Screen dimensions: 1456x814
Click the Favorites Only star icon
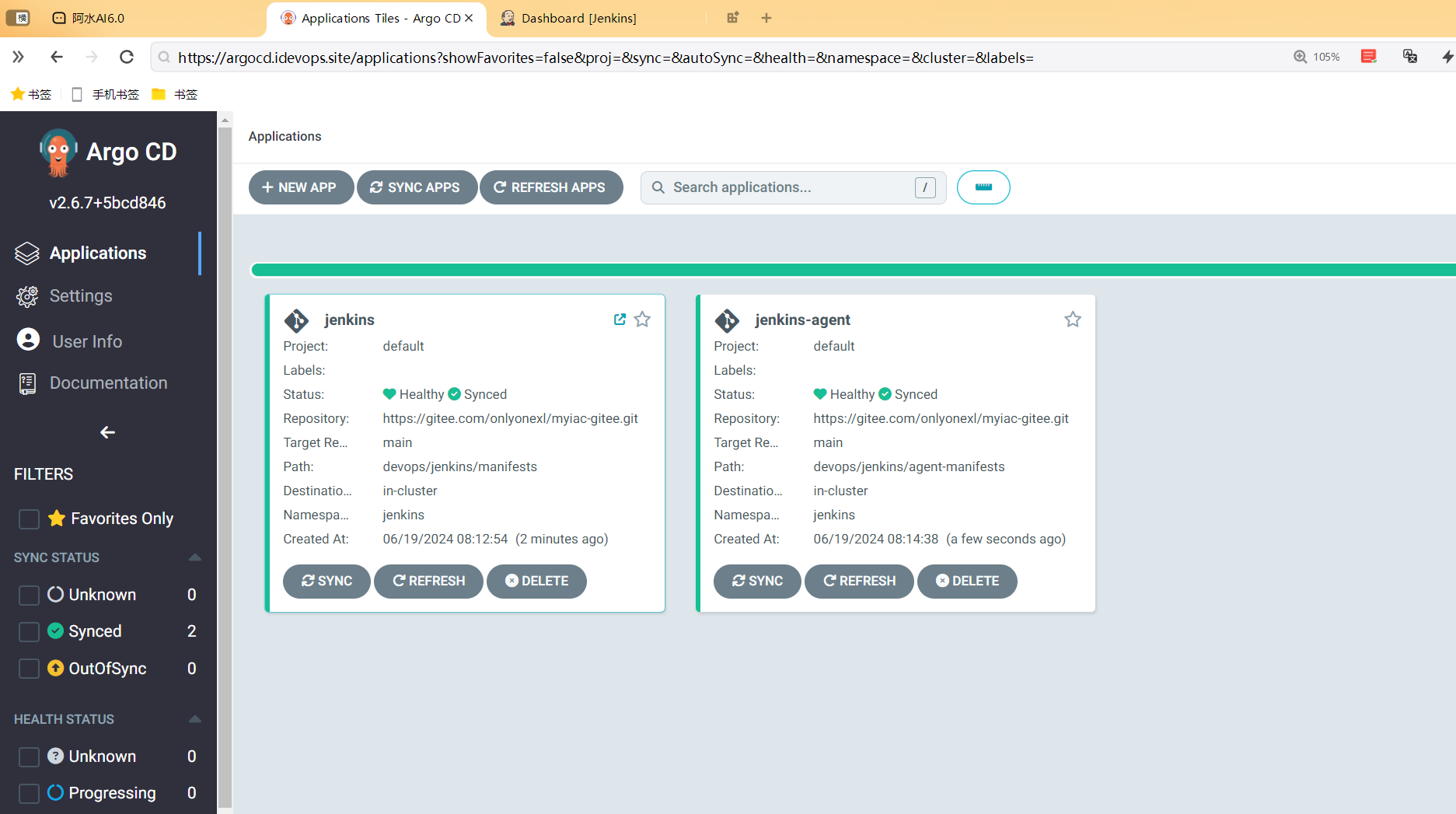tap(56, 519)
